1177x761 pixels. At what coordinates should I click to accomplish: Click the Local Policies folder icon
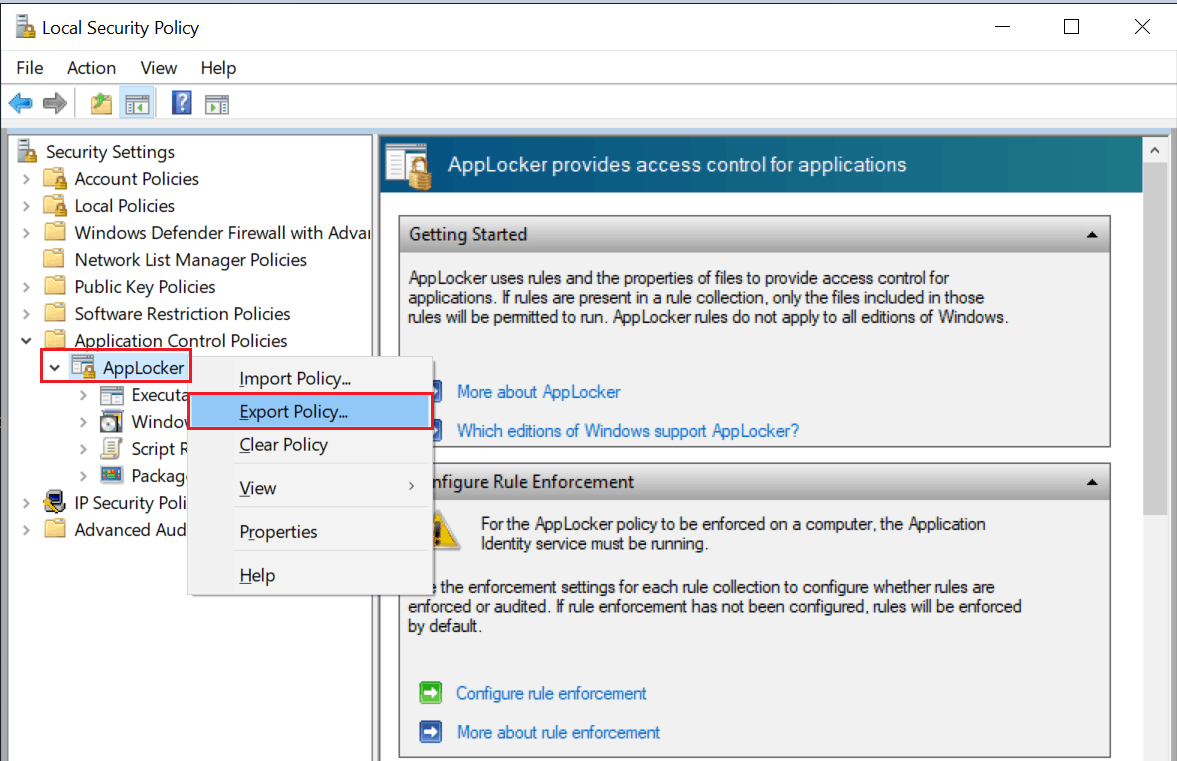pyautogui.click(x=55, y=206)
